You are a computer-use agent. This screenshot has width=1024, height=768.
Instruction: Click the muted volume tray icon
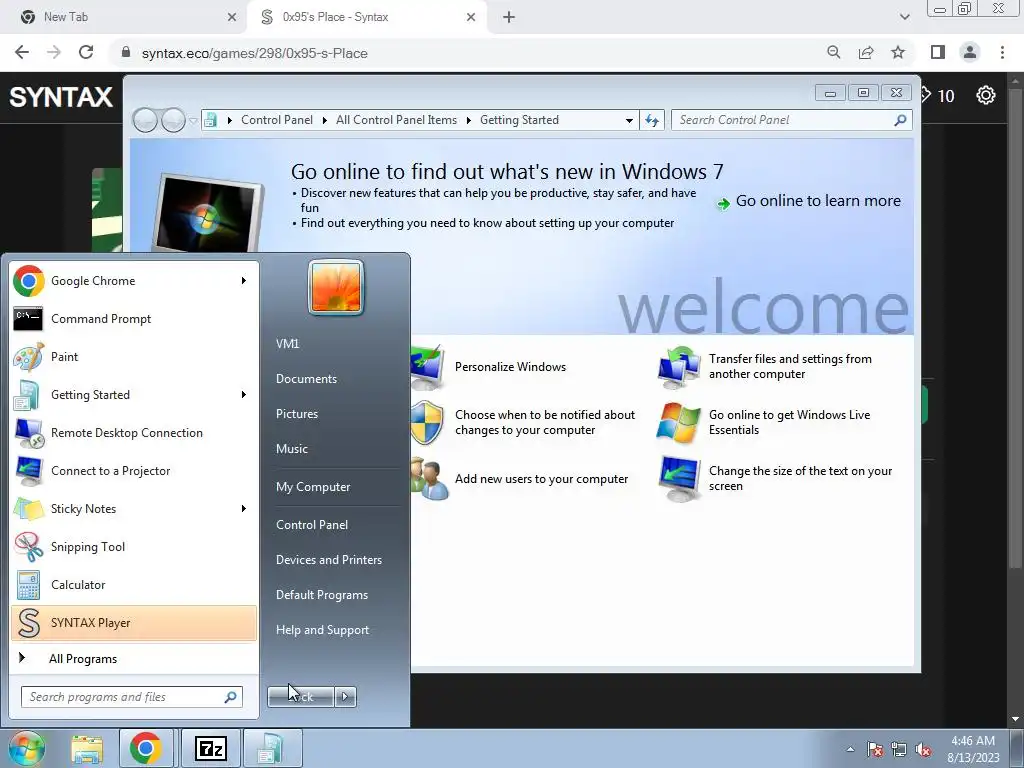(923, 750)
